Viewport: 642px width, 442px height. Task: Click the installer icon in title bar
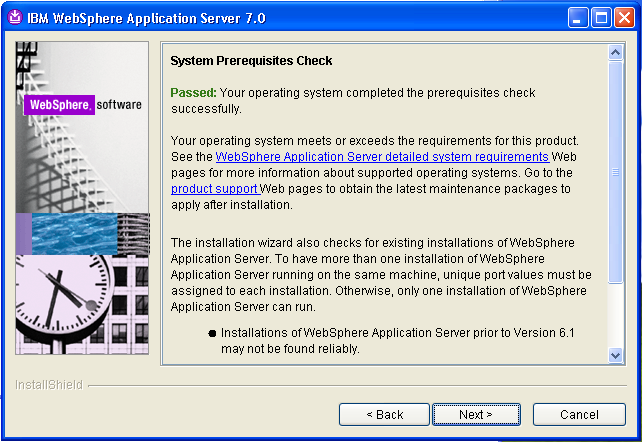click(x=15, y=18)
